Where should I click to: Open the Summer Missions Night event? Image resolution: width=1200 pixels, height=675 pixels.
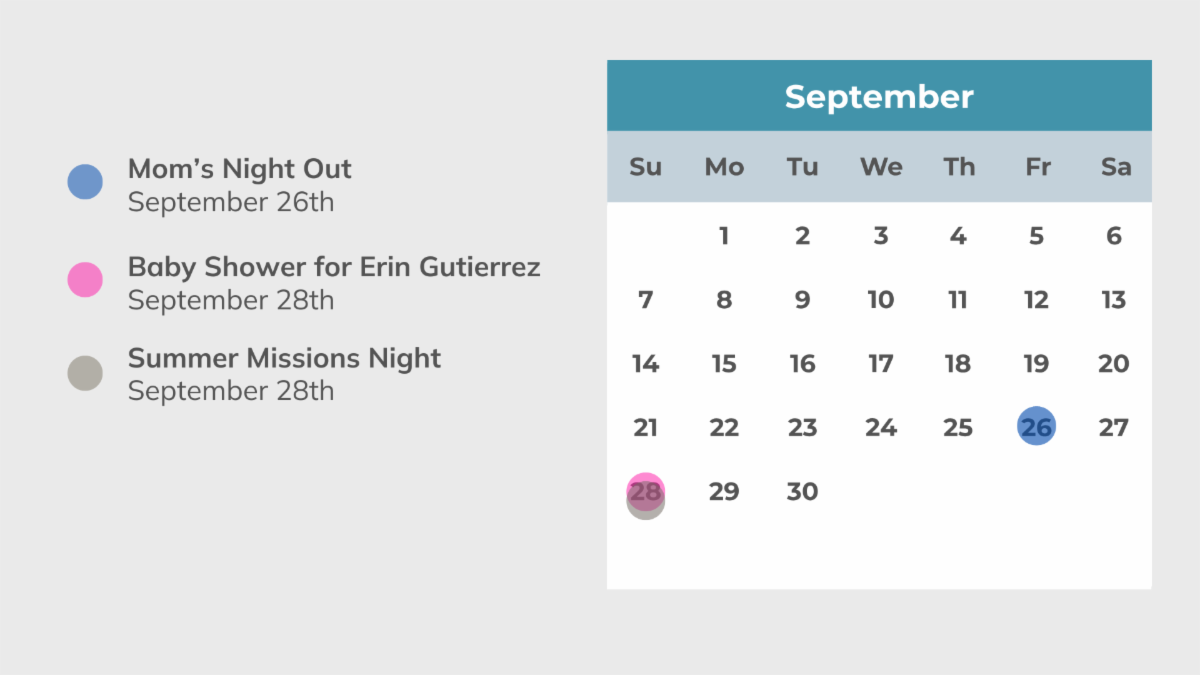[284, 358]
